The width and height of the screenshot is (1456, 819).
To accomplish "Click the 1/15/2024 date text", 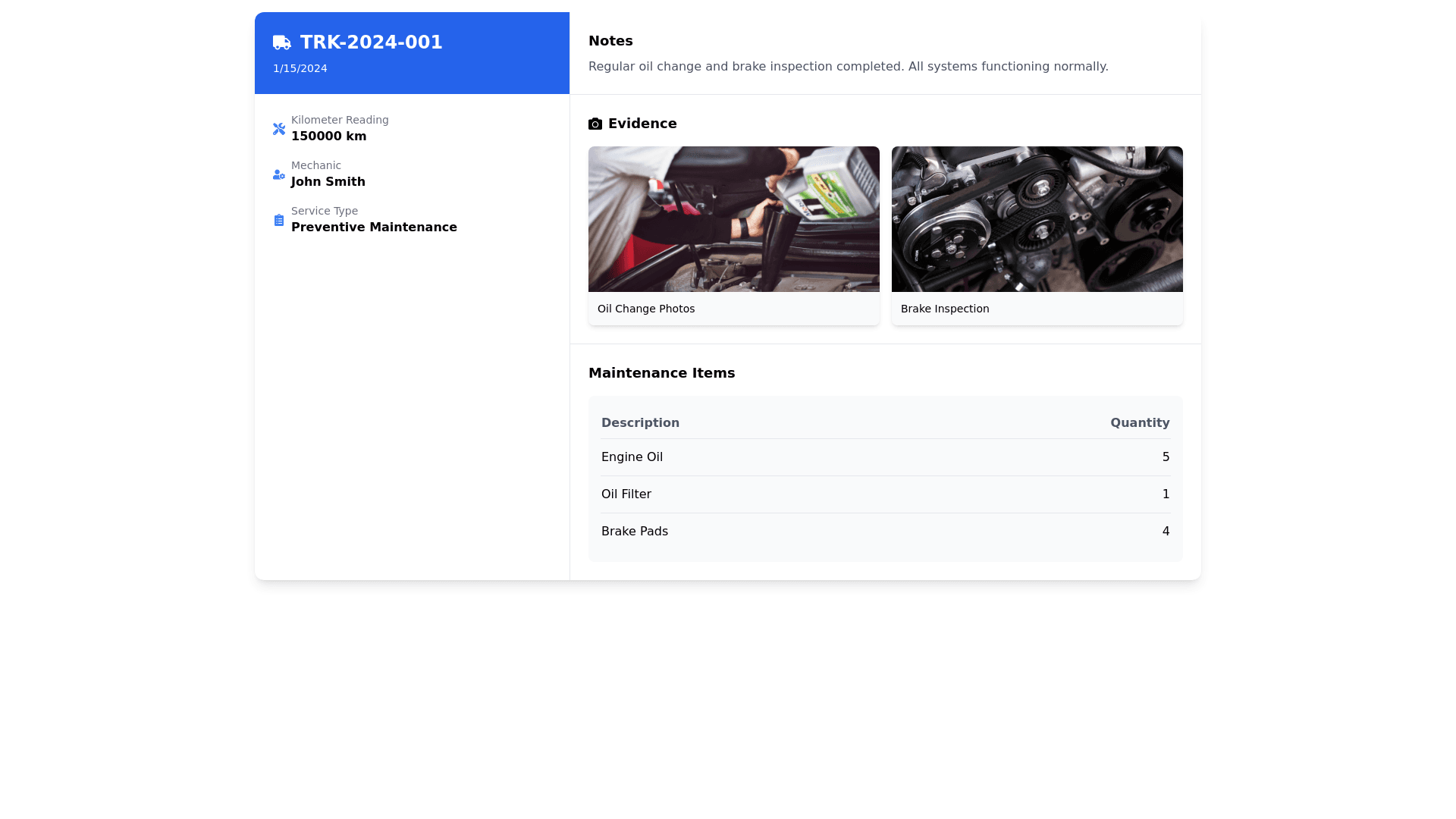I will pyautogui.click(x=300, y=68).
